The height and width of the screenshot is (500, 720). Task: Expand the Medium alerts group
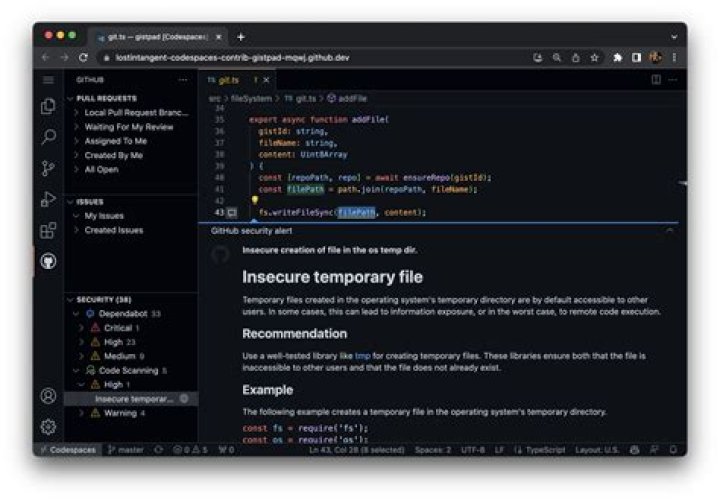pos(82,356)
